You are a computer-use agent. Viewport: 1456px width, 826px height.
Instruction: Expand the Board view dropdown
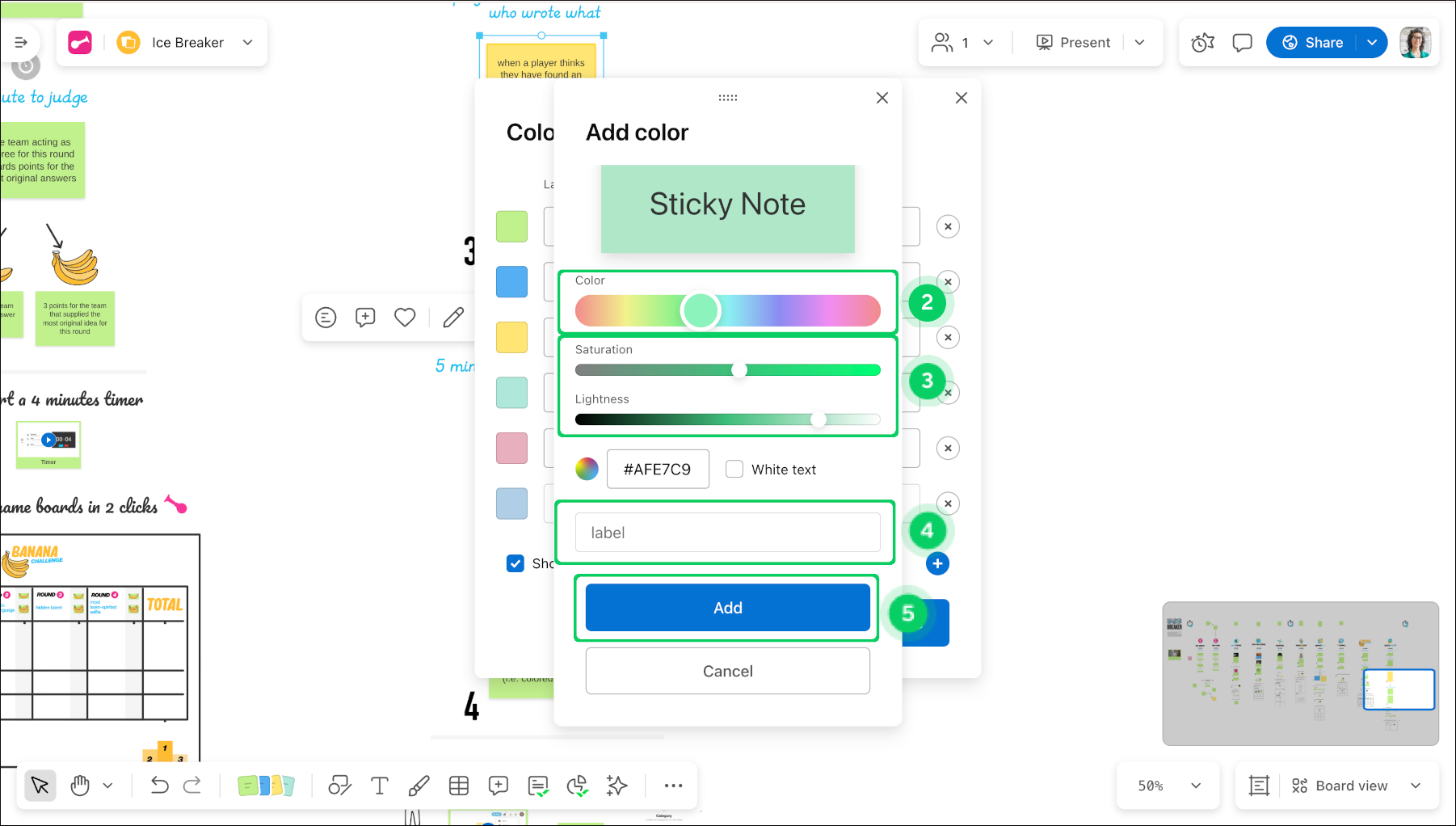pyautogui.click(x=1415, y=786)
